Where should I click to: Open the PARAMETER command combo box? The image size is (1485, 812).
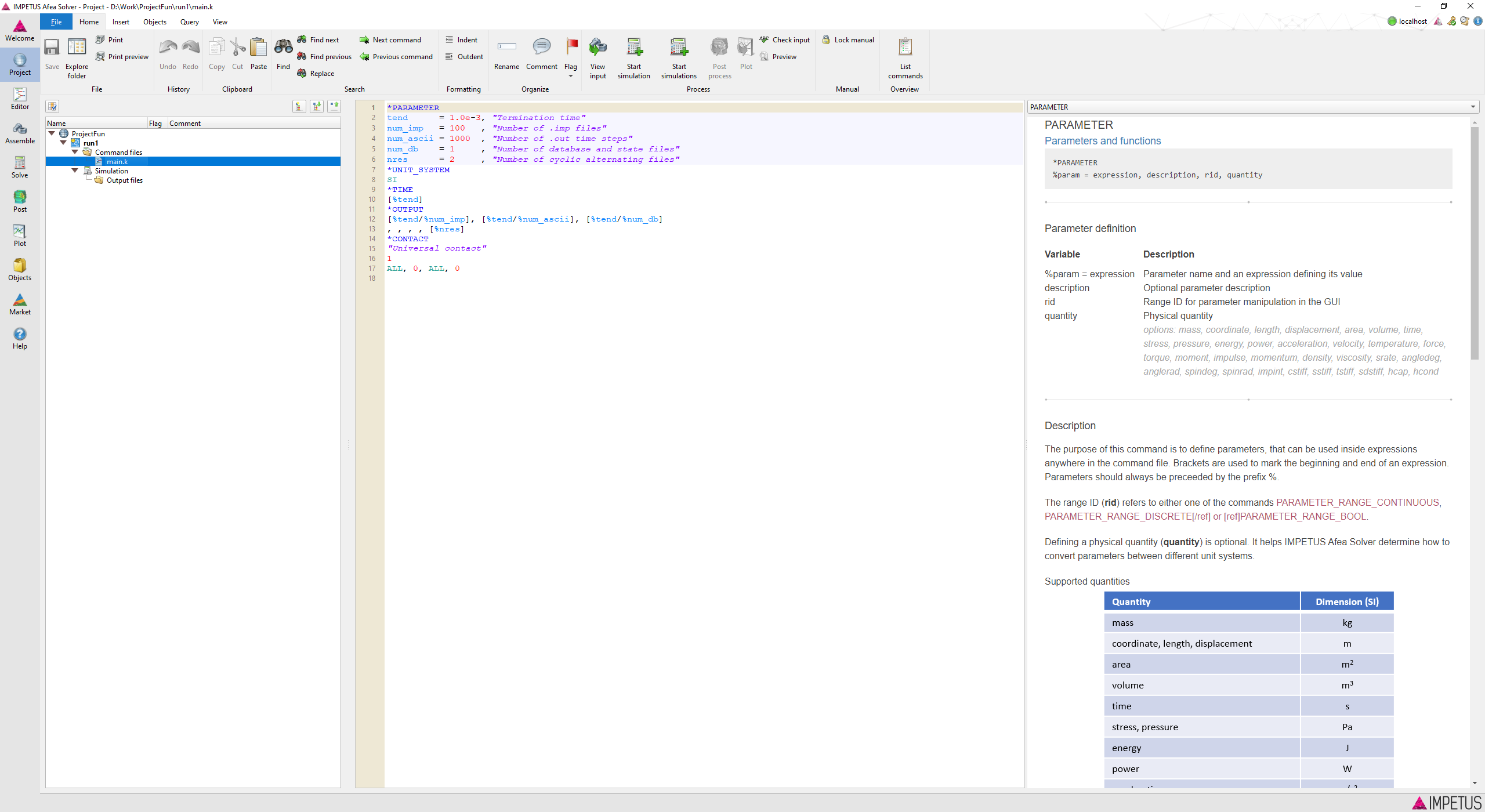[x=1253, y=107]
